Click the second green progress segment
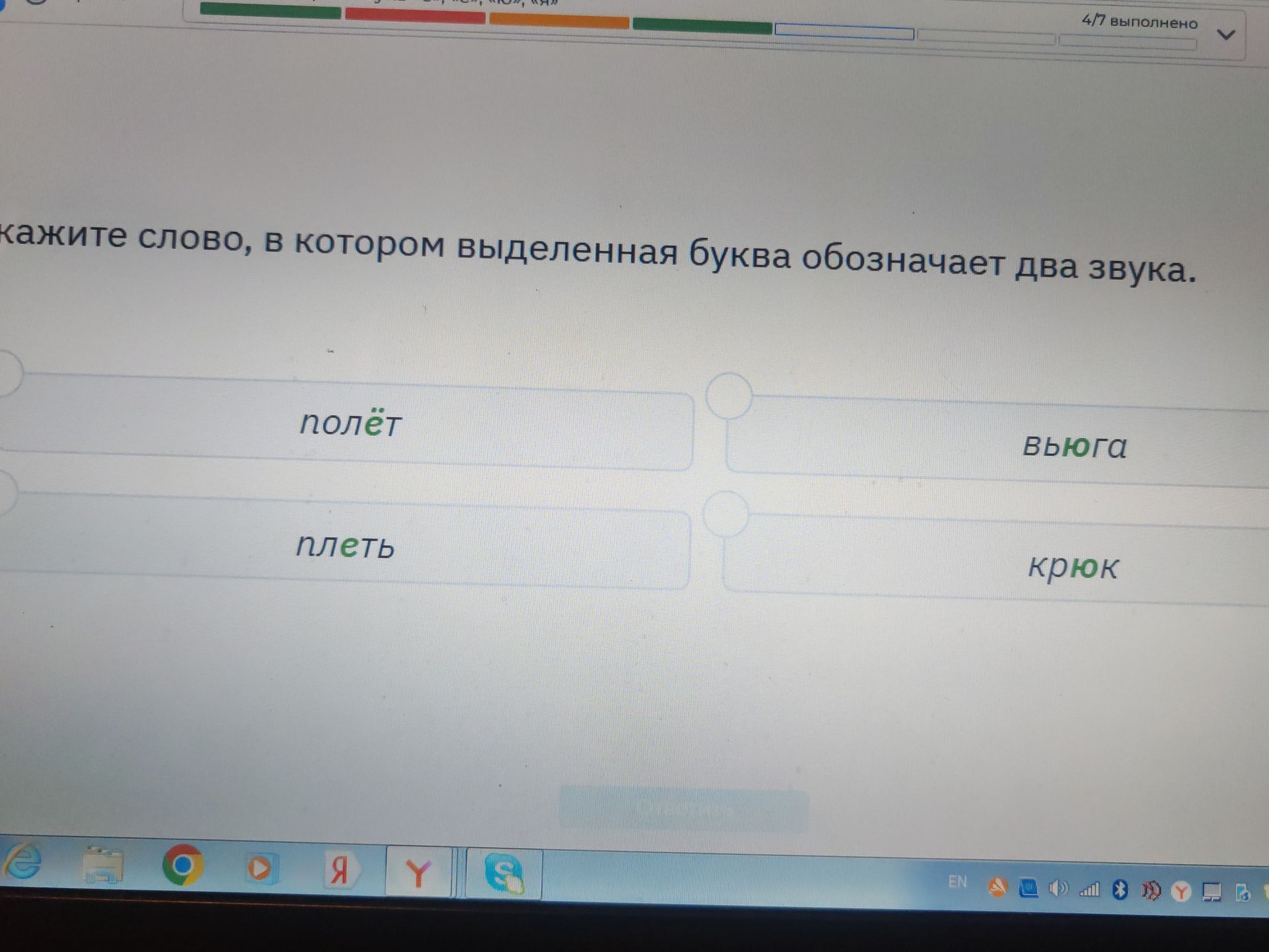This screenshot has height=952, width=1269. 702,26
